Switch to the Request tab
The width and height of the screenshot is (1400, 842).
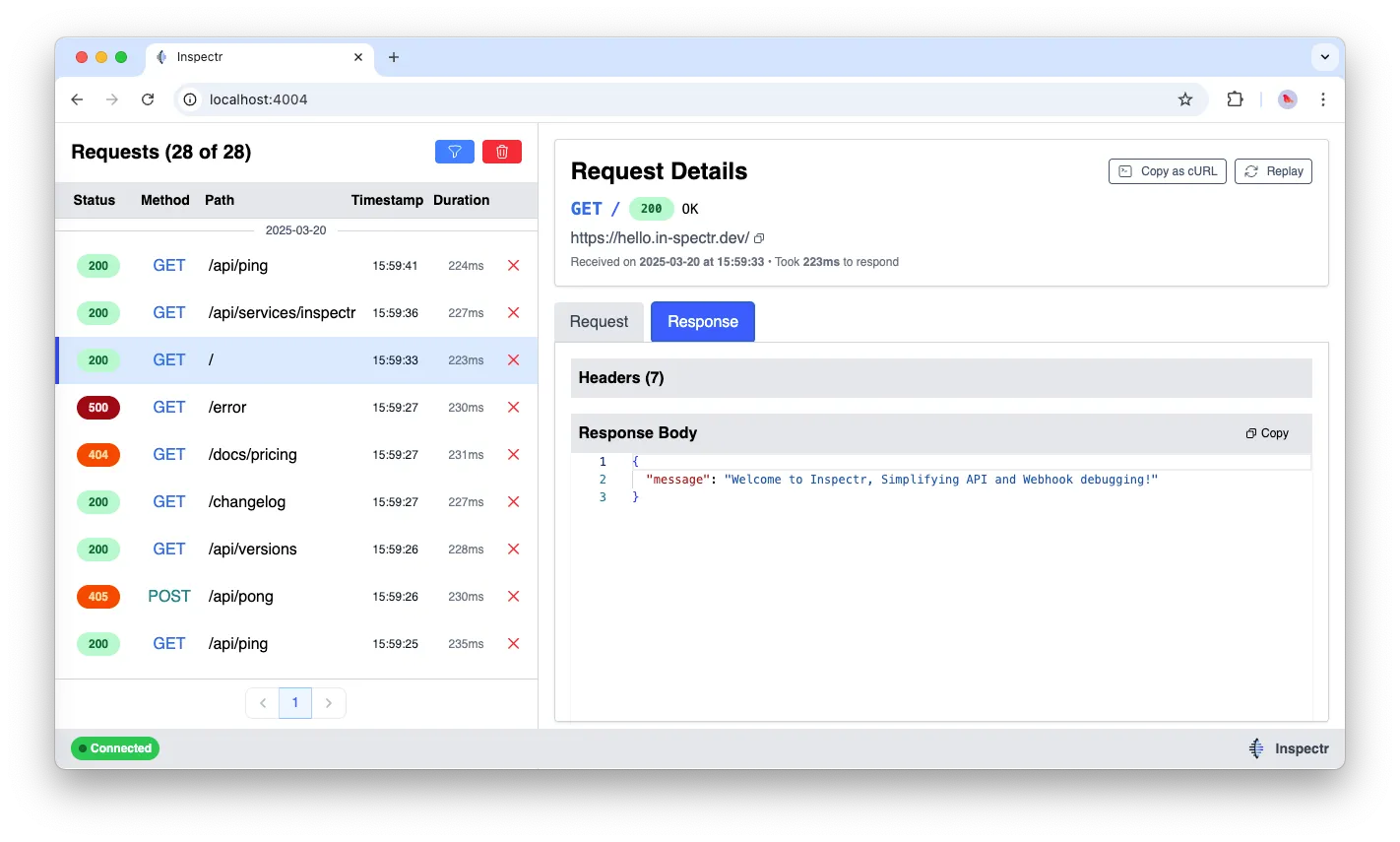pyautogui.click(x=598, y=321)
